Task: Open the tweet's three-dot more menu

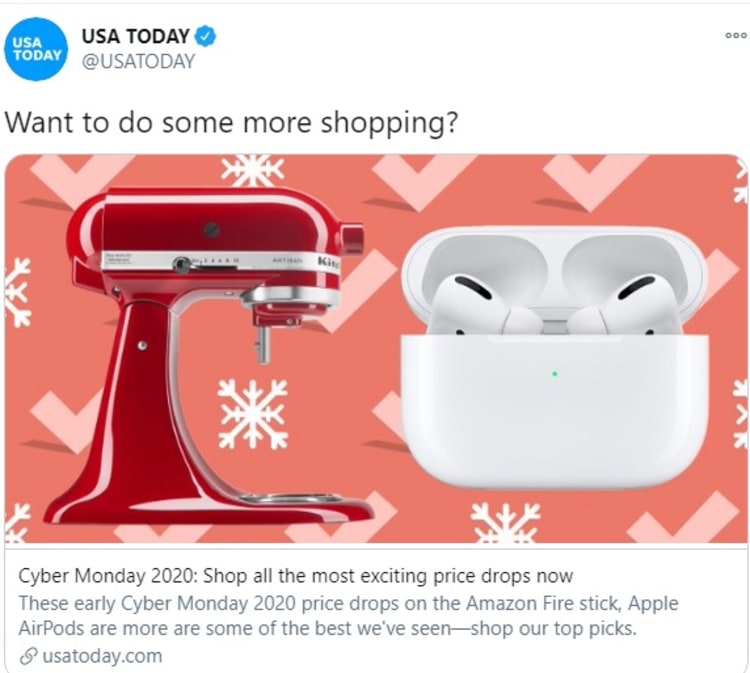Action: (x=735, y=35)
